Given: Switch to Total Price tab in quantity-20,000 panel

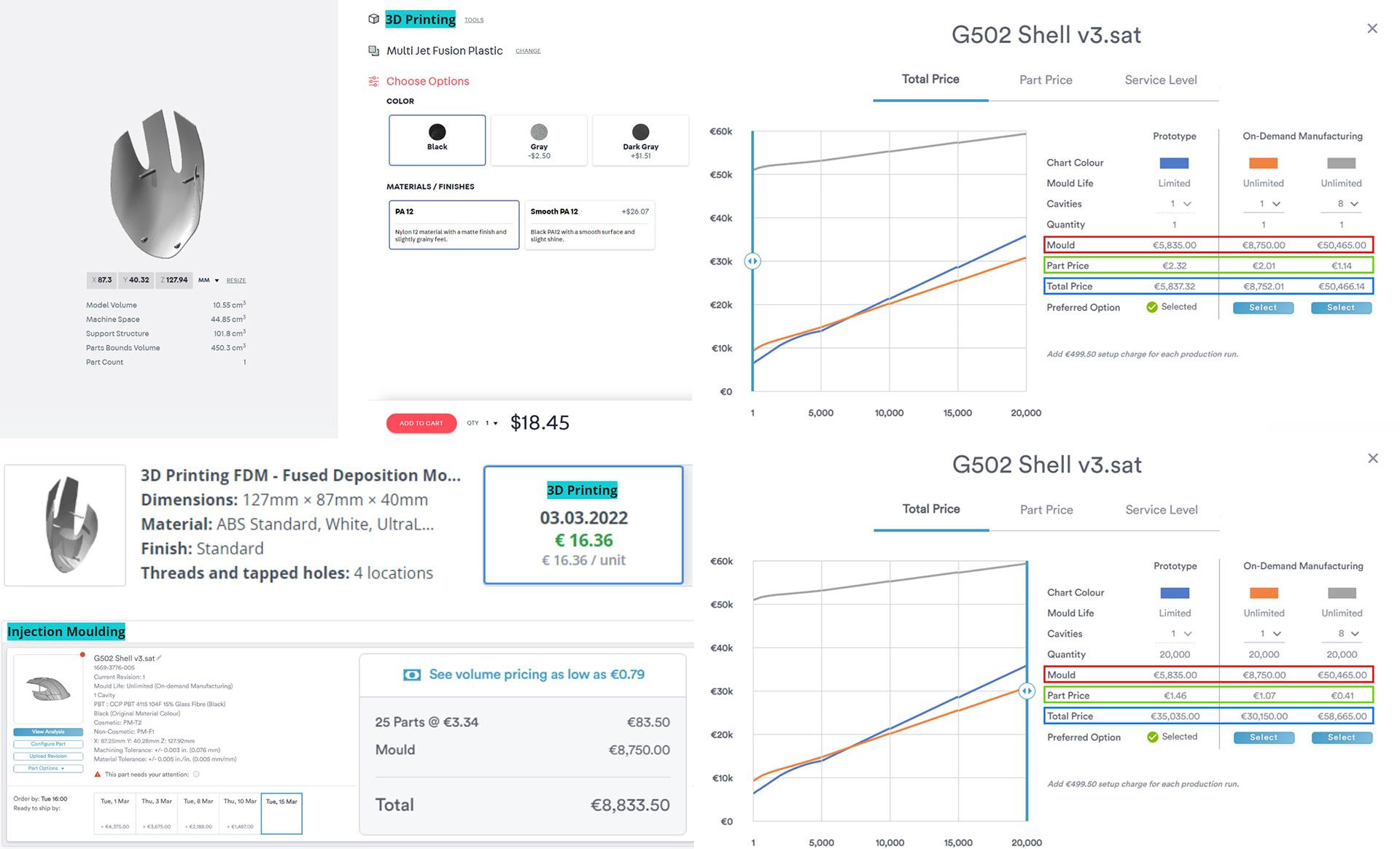Looking at the screenshot, I should click(931, 509).
